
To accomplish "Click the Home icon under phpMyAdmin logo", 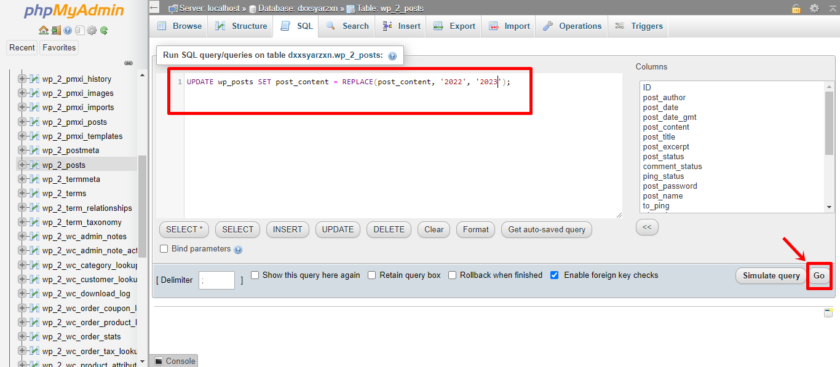I will (x=44, y=31).
